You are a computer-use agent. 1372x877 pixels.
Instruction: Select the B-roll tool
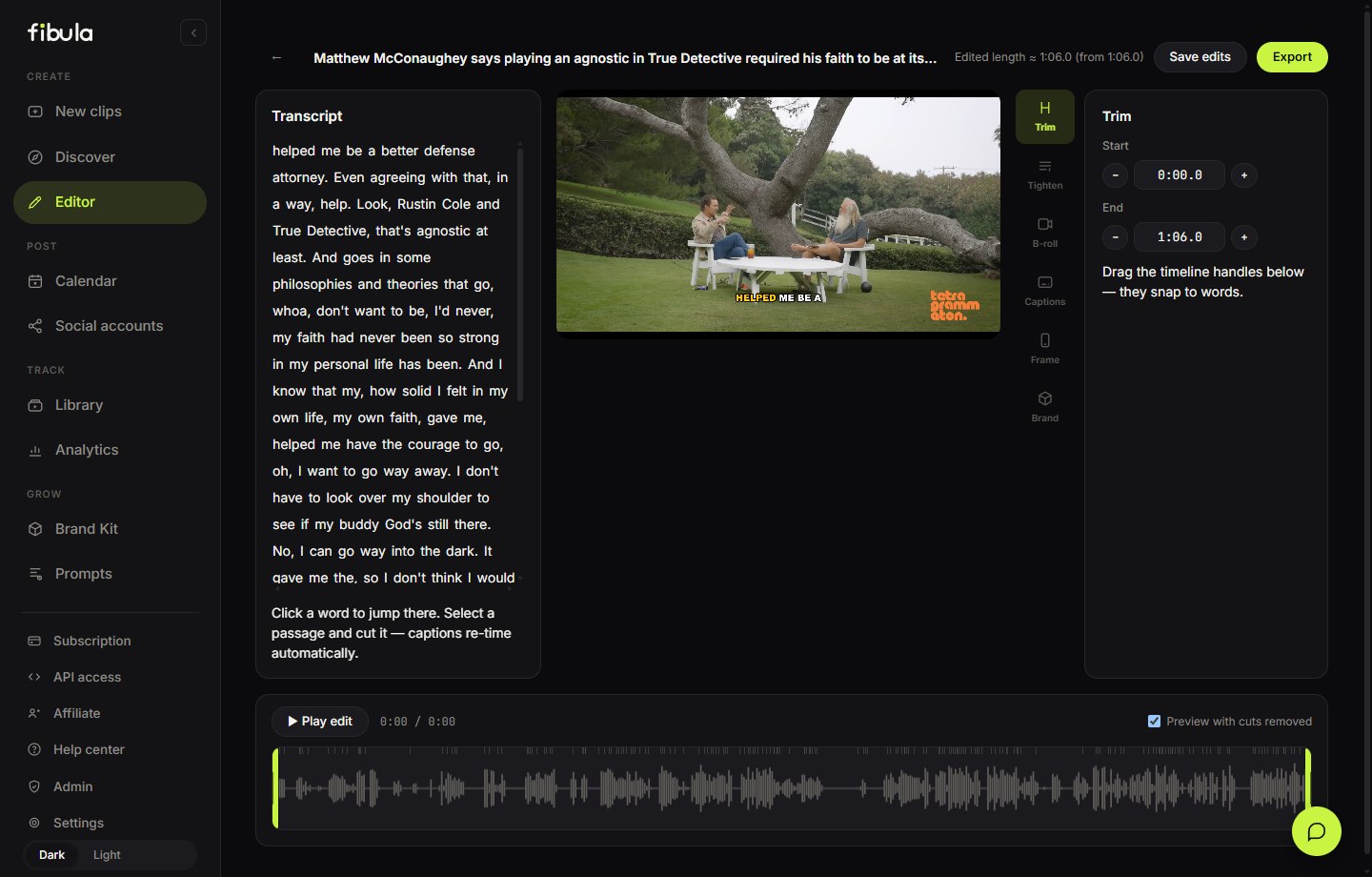tap(1045, 233)
